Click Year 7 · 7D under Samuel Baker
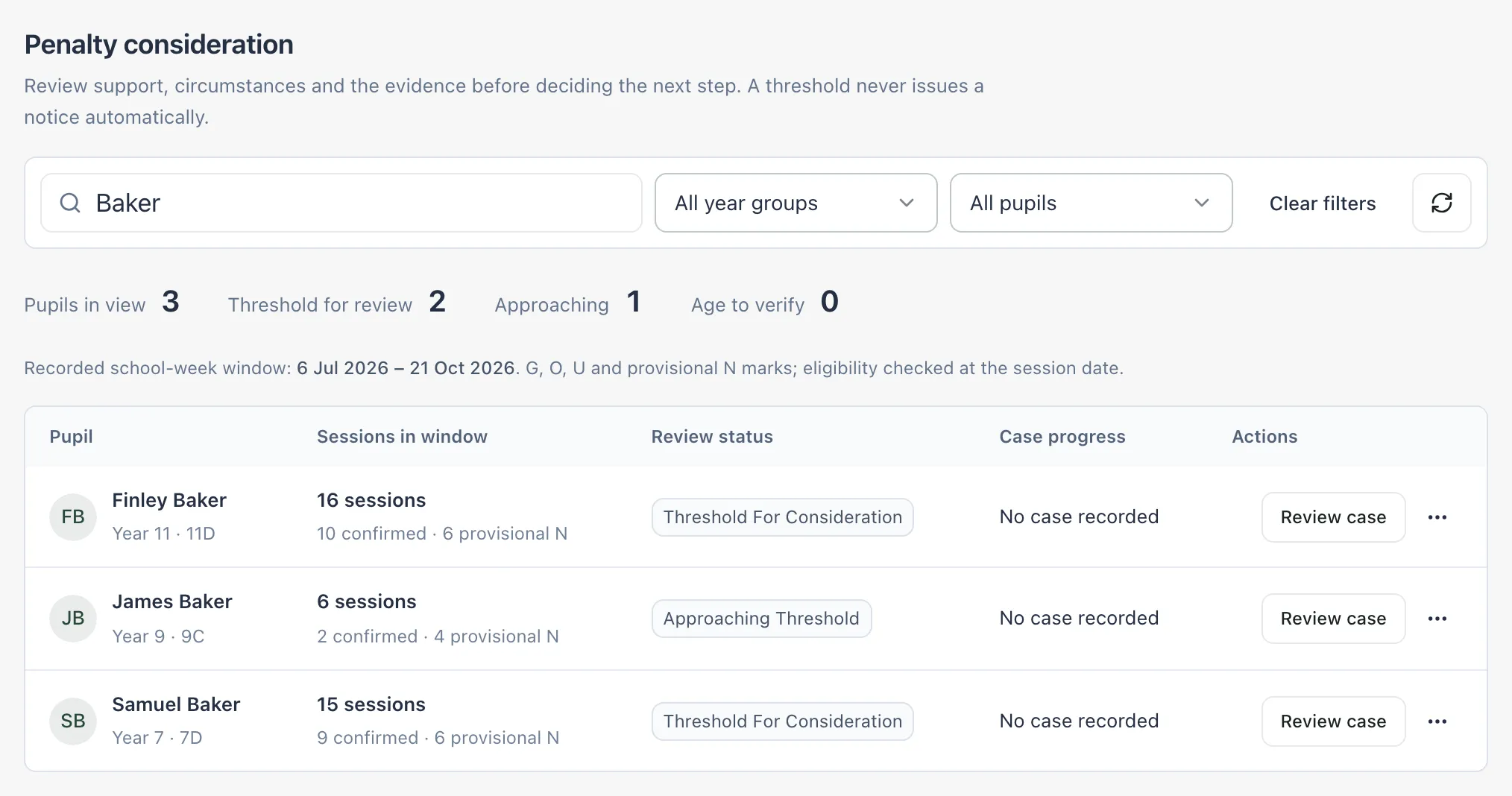This screenshot has width=1512, height=796. pos(157,738)
